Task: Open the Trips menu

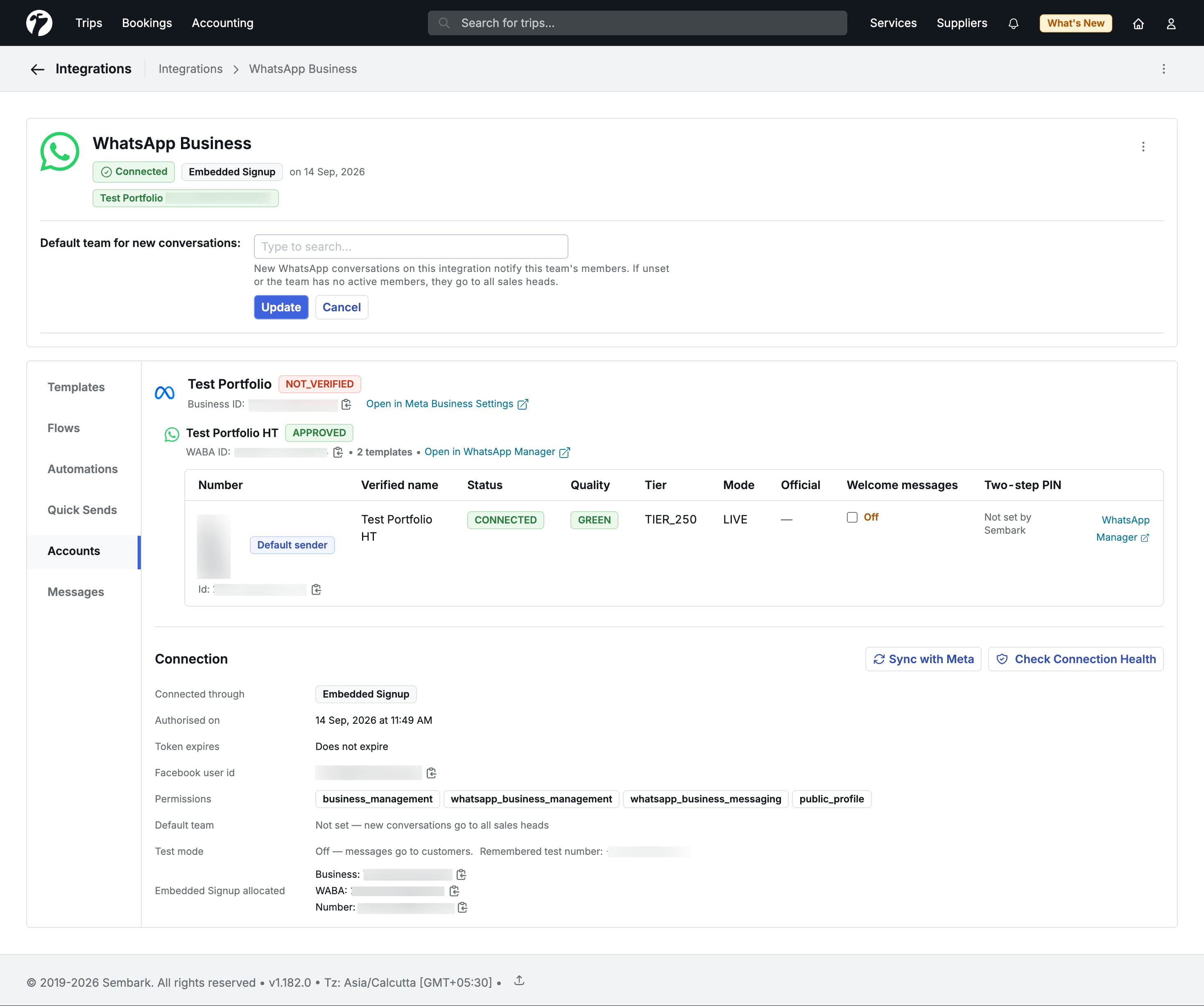Action: coord(89,23)
